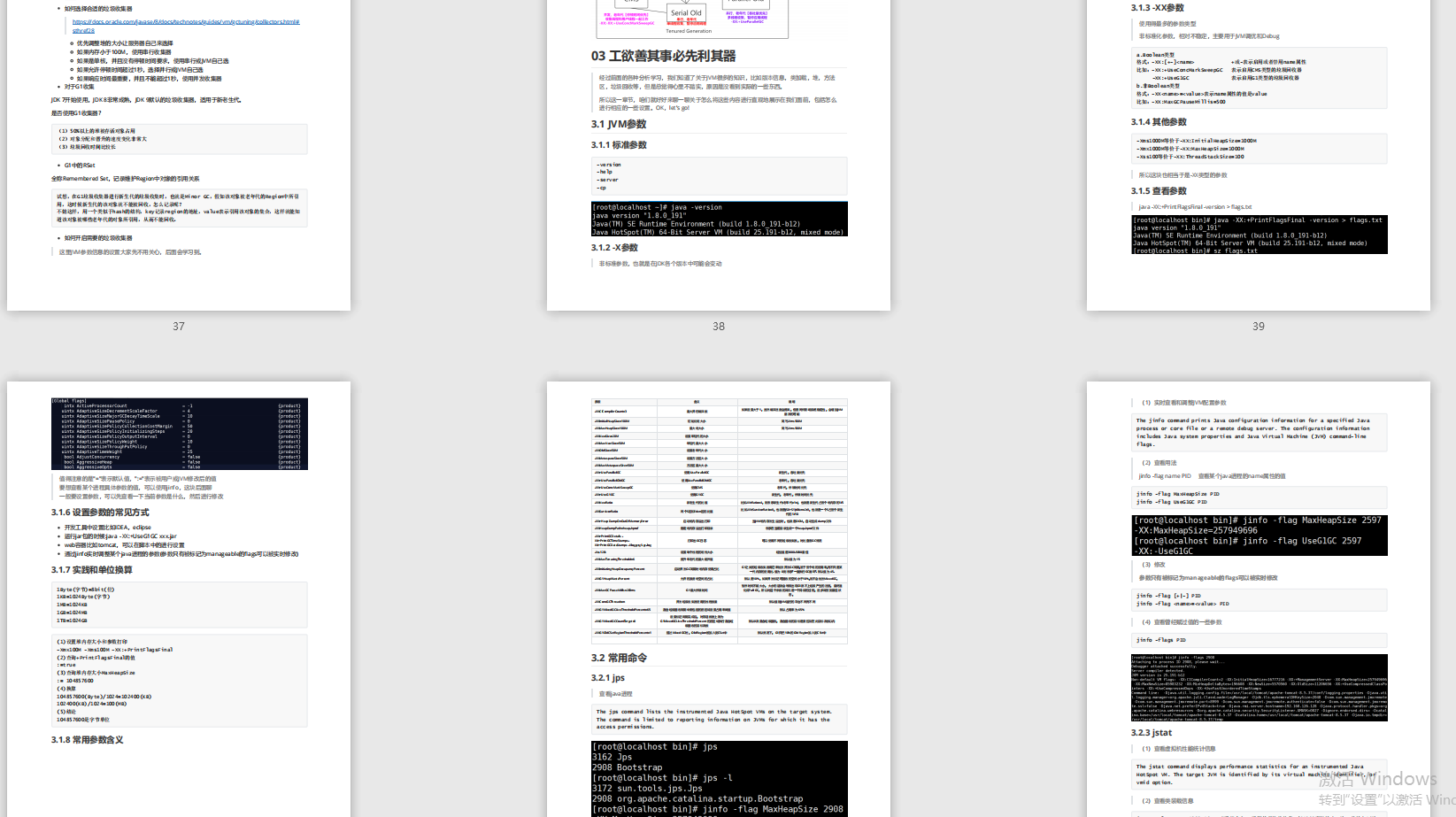Viewport: 1456px width, 817px height.
Task: Click the JVM parameters table on page 41
Action: (x=720, y=520)
